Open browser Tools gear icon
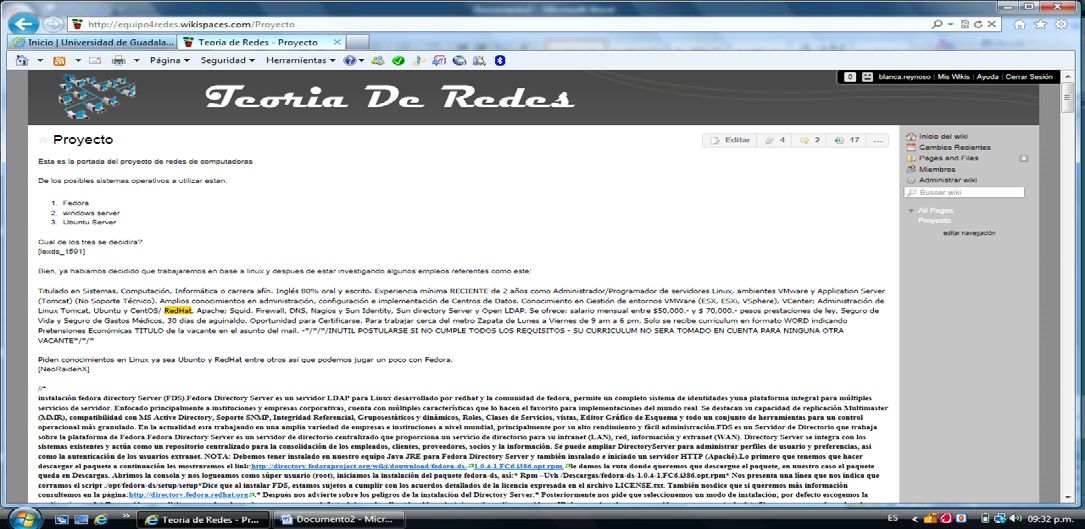Image resolution: width=1085 pixels, height=529 pixels. click(1061, 24)
